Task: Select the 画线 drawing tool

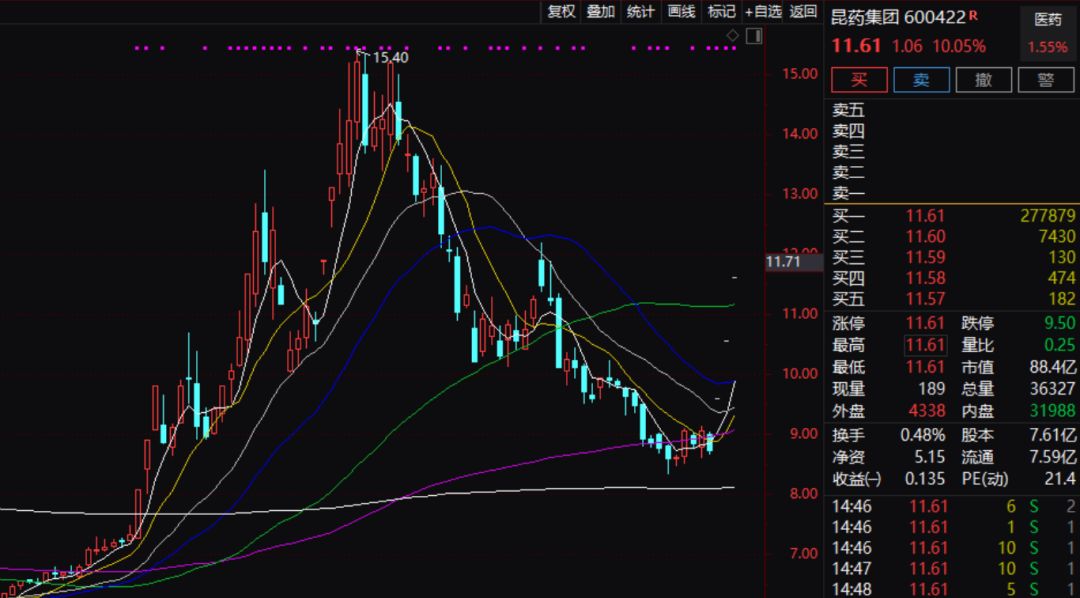Action: coord(681,12)
